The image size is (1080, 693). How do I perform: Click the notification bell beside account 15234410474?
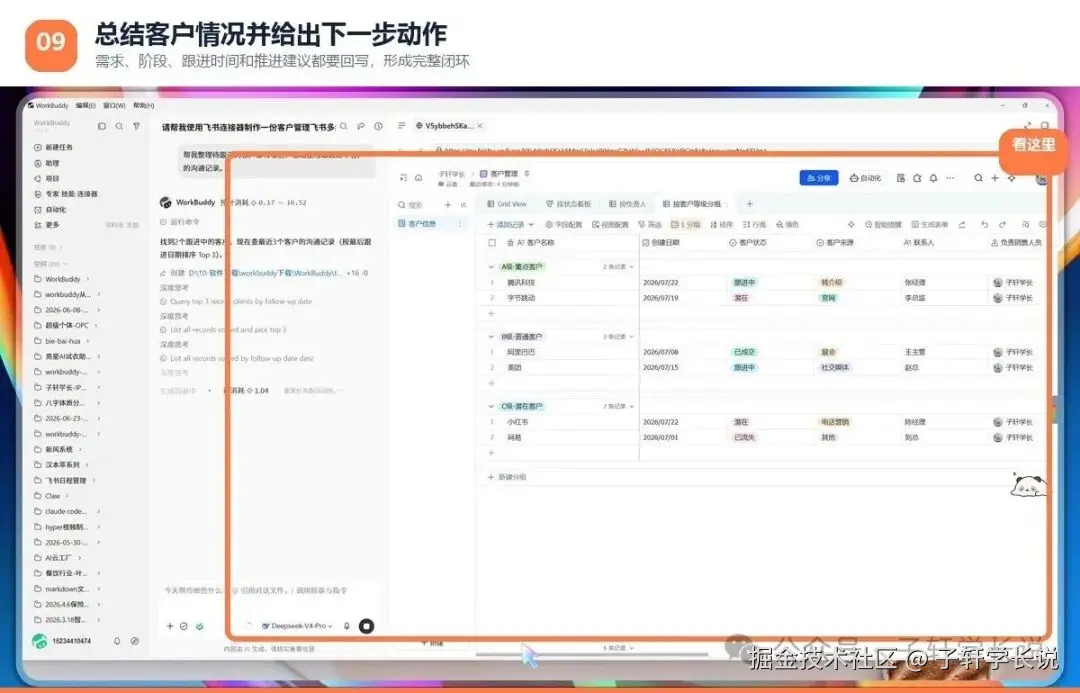pyautogui.click(x=117, y=641)
